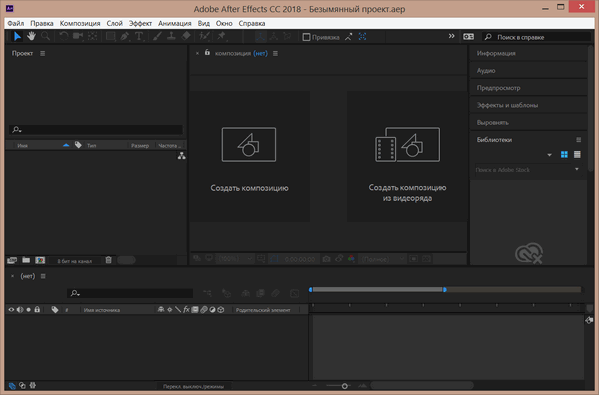
Task: Toggle snap to collapsed compositions icon
Action: (x=362, y=37)
